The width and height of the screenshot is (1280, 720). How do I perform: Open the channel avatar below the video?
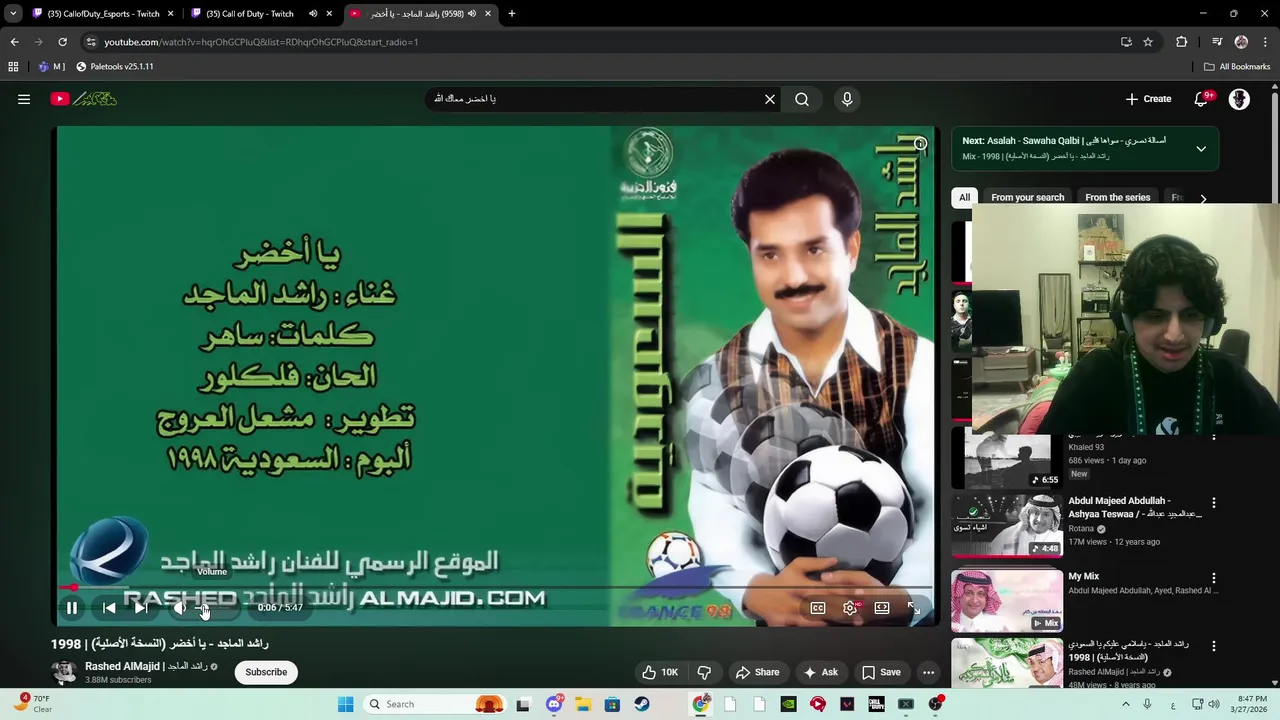coord(64,672)
